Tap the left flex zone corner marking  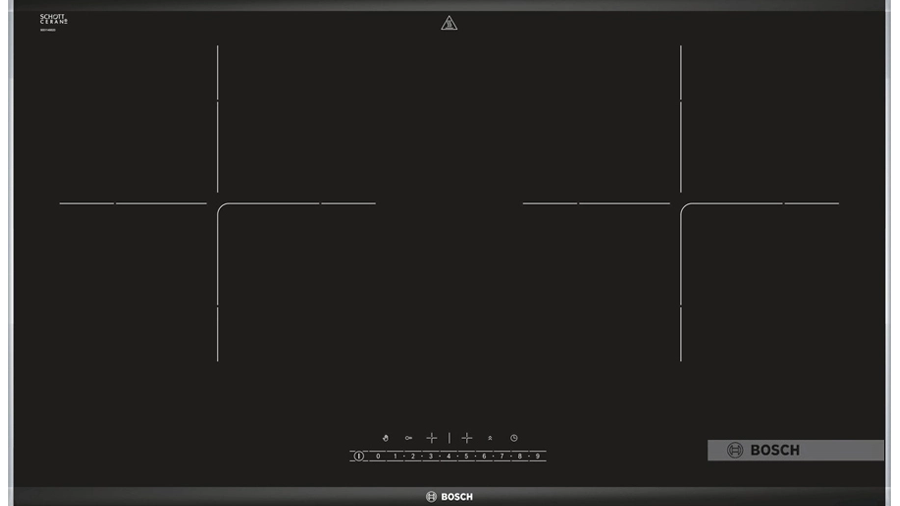[222, 208]
